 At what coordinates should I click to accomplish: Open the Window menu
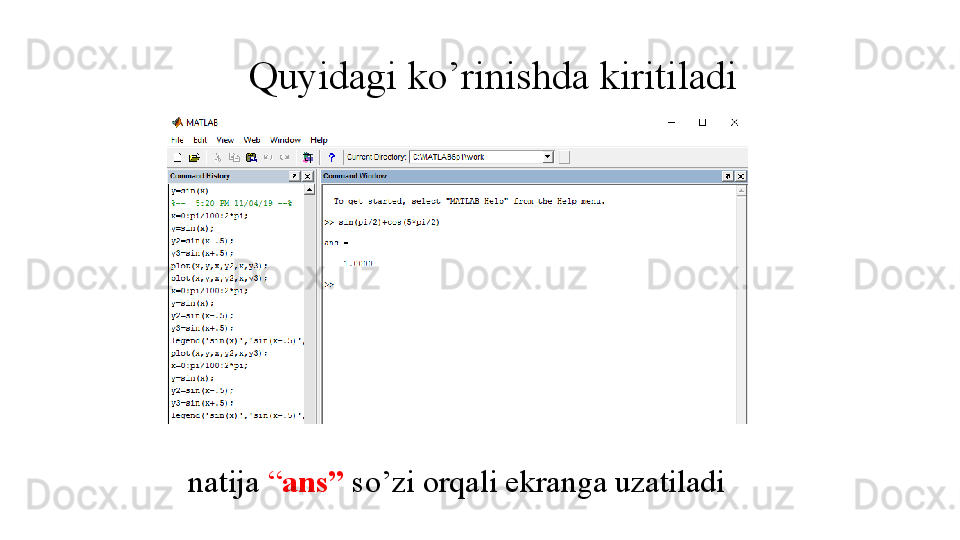coord(285,140)
